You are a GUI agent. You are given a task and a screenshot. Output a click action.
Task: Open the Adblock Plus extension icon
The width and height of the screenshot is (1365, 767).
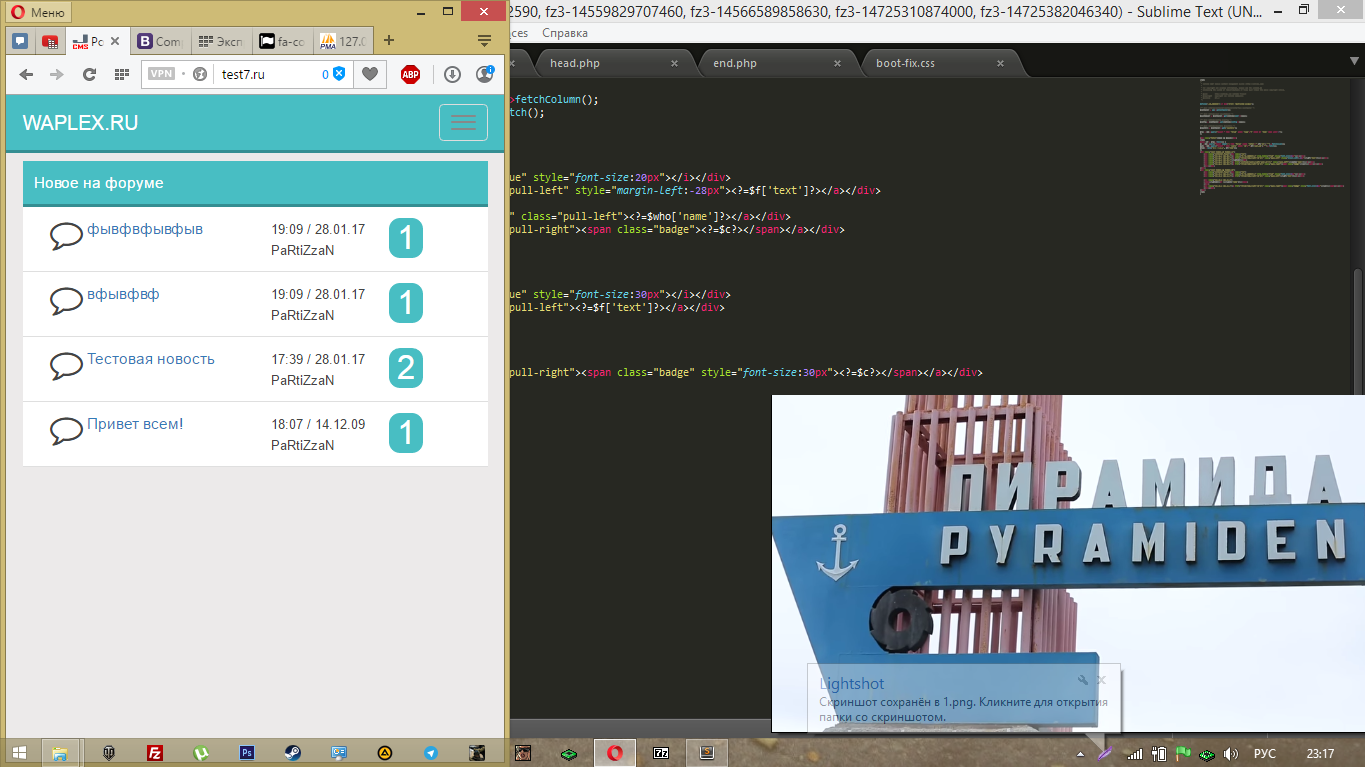[x=410, y=74]
